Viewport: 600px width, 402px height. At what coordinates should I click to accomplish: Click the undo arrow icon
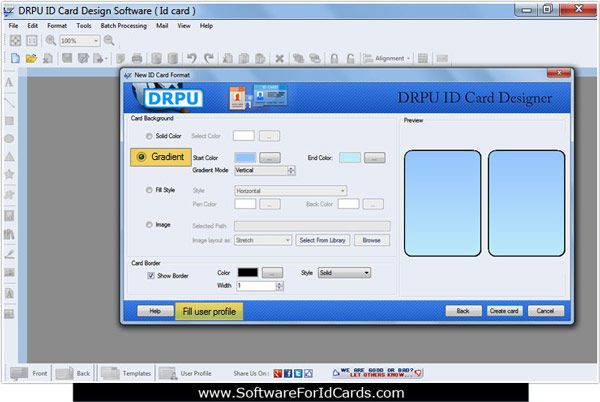pos(192,58)
